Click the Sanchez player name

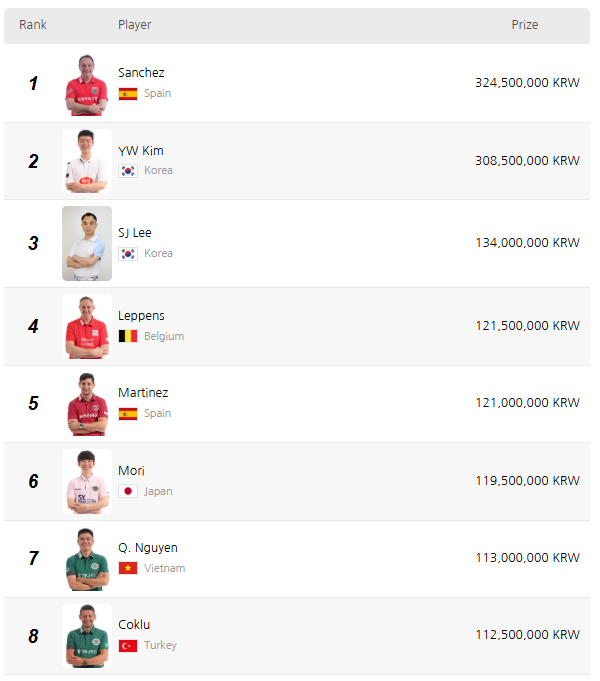coord(141,73)
